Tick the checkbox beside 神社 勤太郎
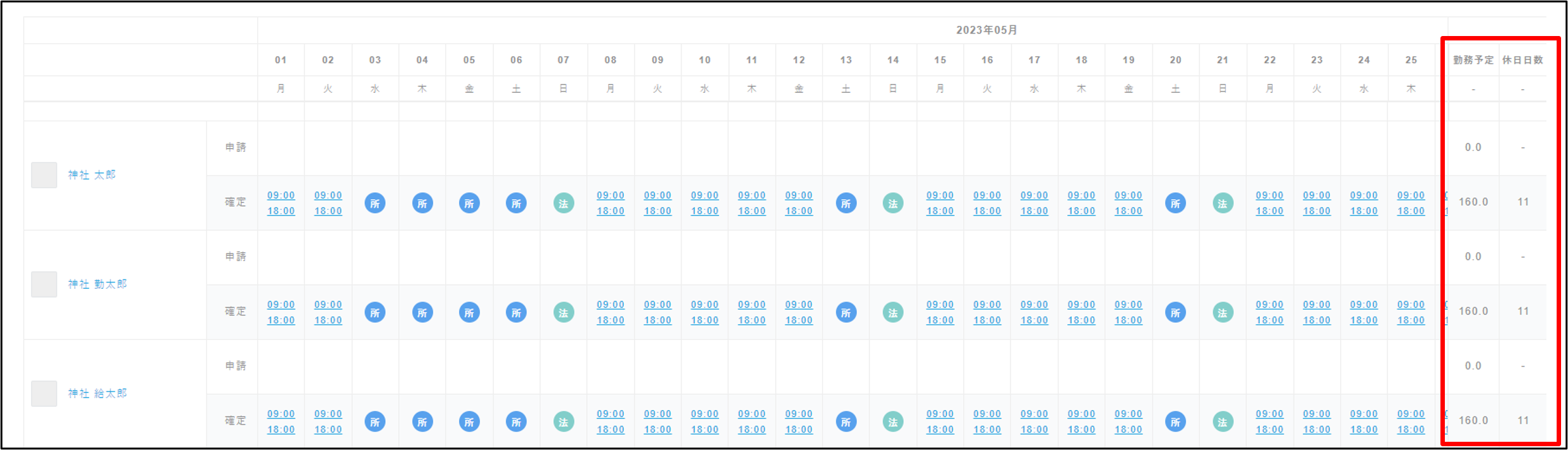 tap(44, 284)
